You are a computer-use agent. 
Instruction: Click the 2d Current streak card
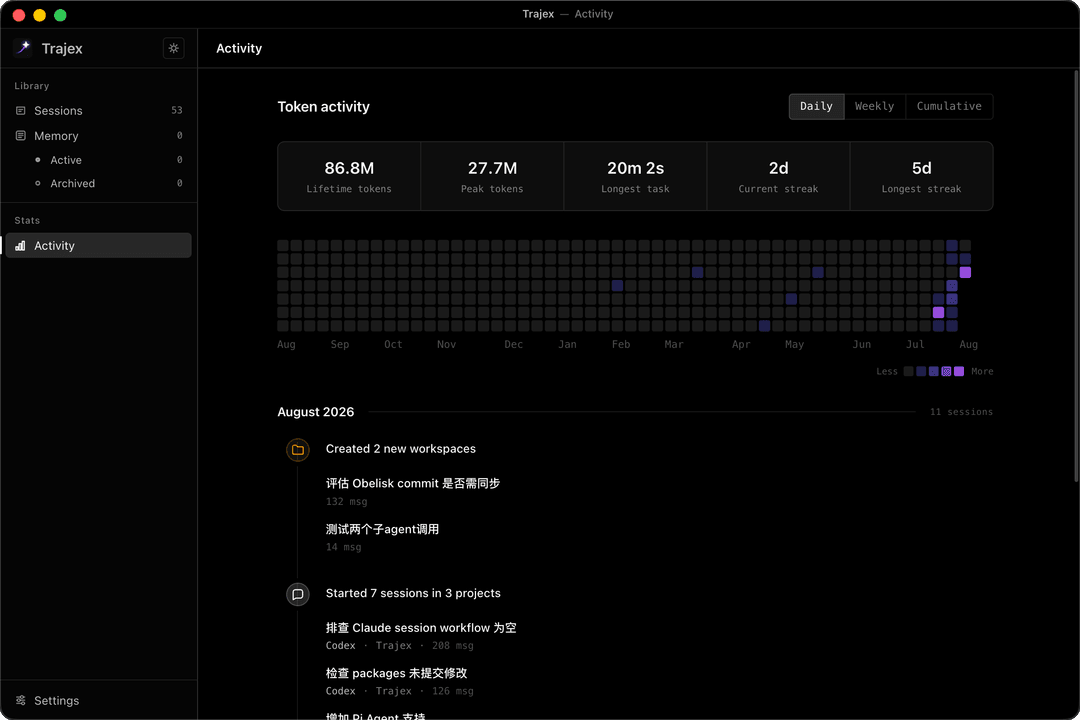(x=778, y=176)
